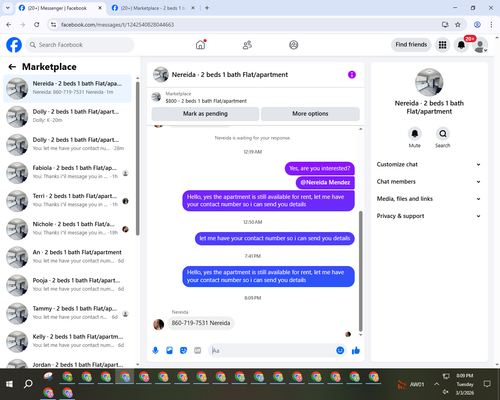Open the Windows notification center icon
Image resolution: width=500 pixels, height=400 pixels.
point(487,384)
